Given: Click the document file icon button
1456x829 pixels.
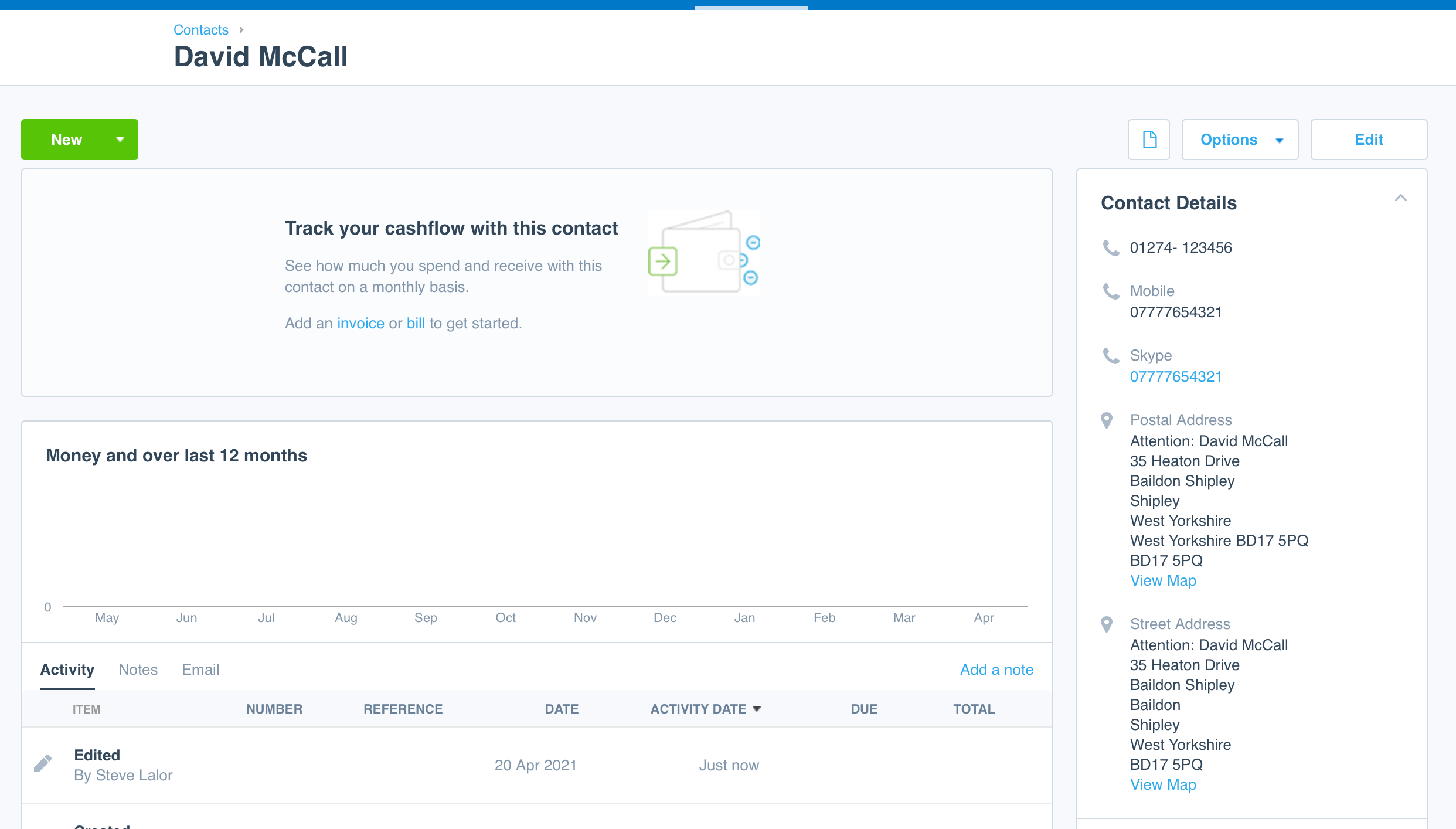Looking at the screenshot, I should click(1149, 140).
